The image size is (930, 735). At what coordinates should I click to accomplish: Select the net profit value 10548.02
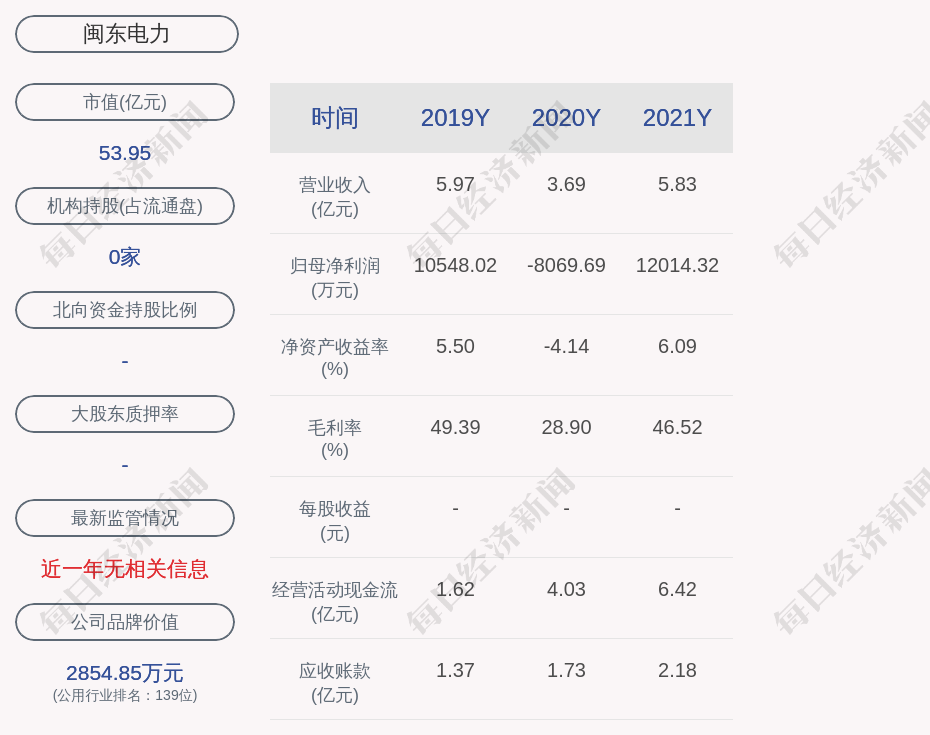pos(455,265)
